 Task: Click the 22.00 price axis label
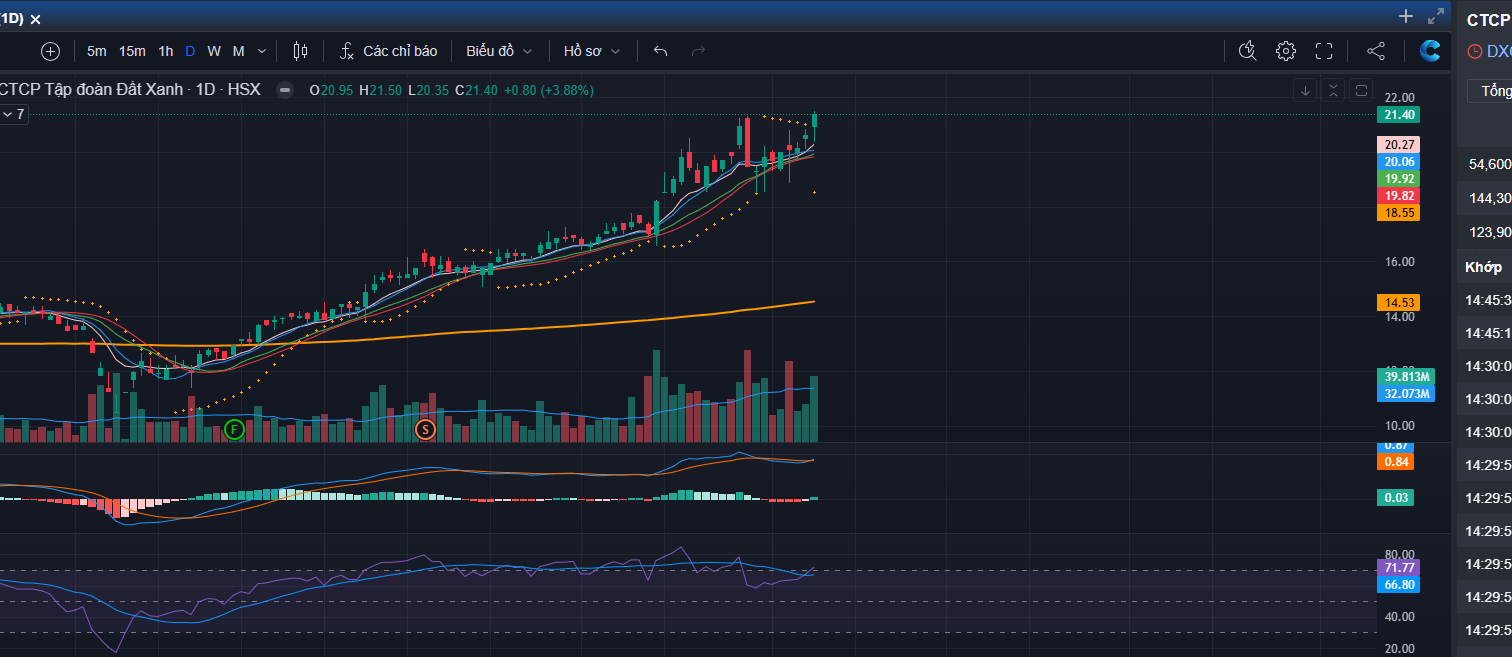[1399, 98]
